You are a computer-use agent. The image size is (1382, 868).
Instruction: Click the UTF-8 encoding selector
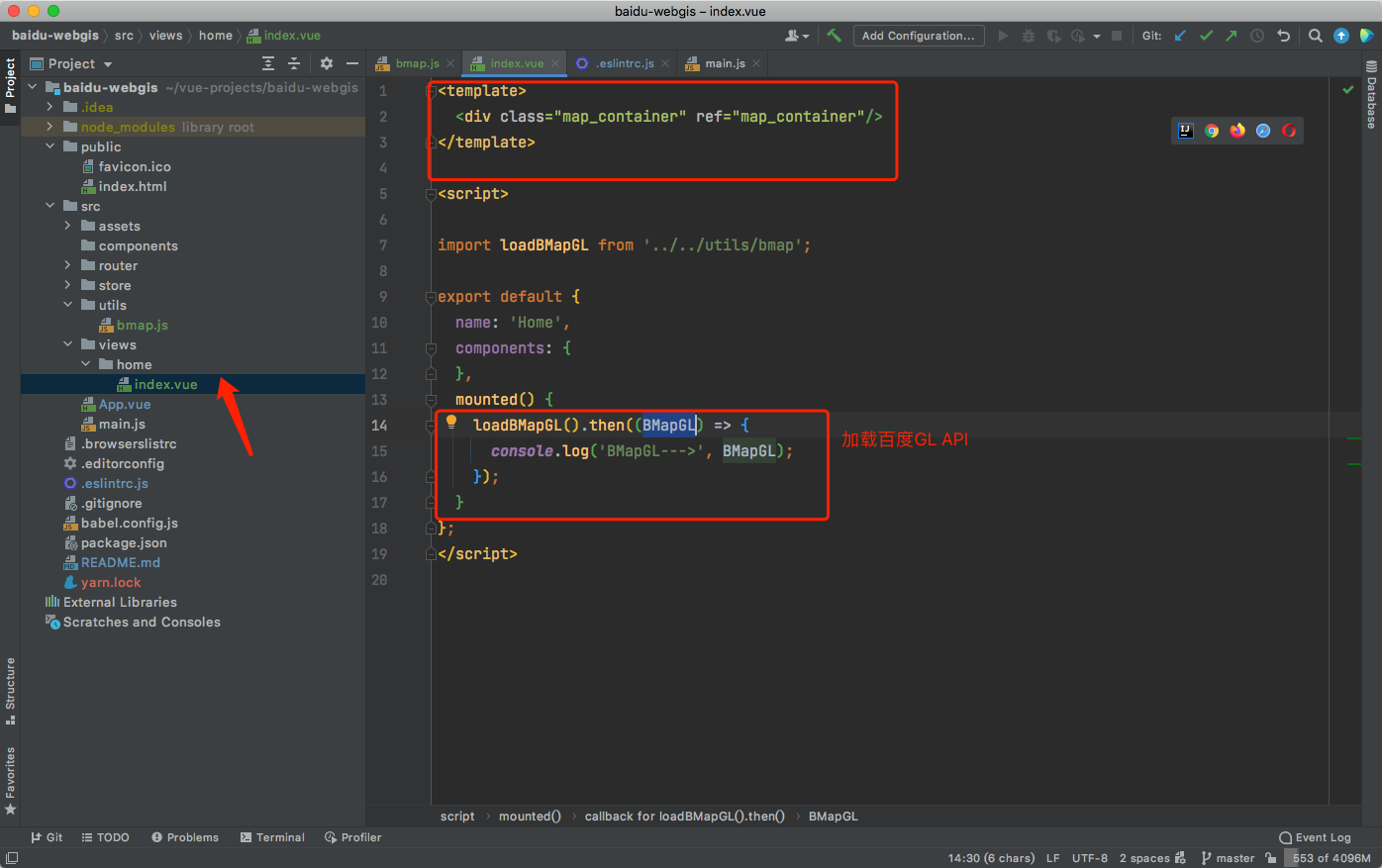(x=1090, y=858)
